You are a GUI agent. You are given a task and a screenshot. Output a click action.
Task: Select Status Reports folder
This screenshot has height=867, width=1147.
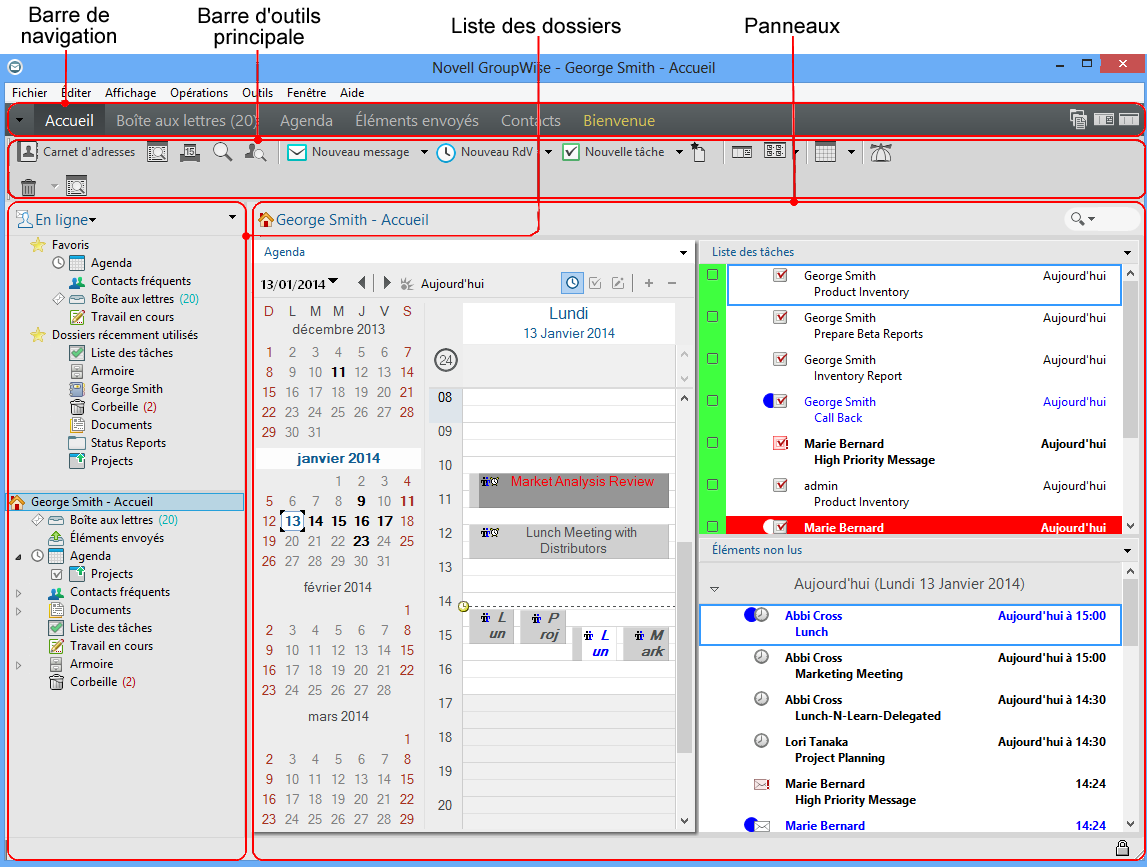(x=128, y=443)
